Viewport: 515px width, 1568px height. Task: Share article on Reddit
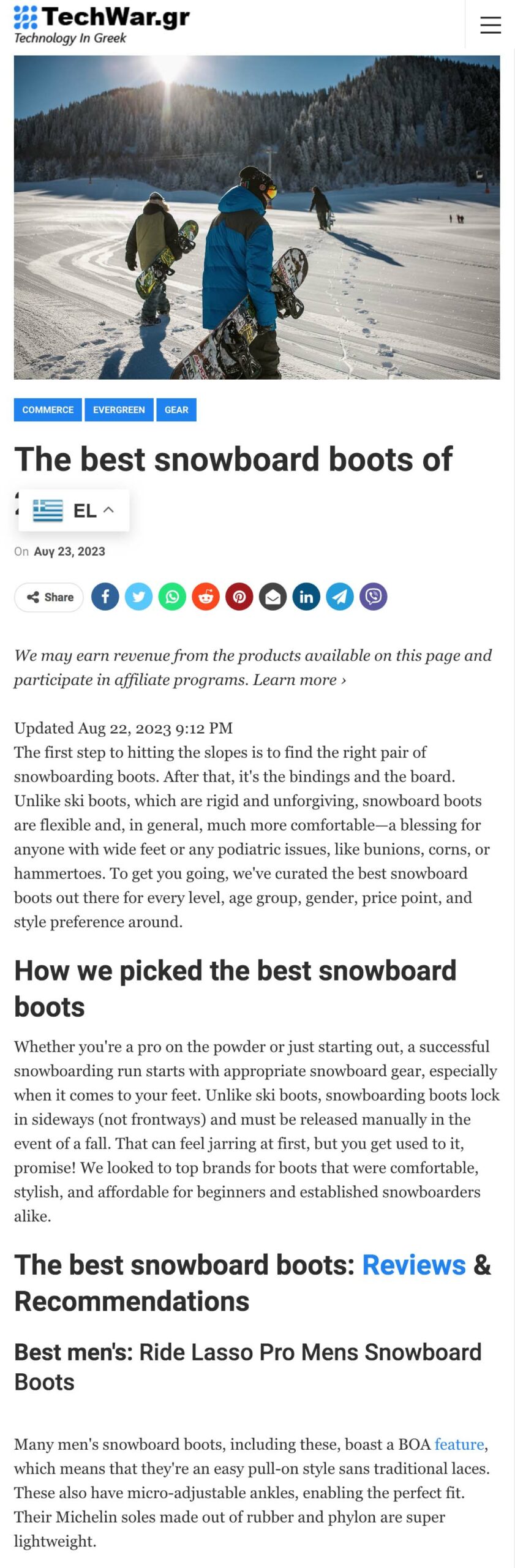click(206, 597)
